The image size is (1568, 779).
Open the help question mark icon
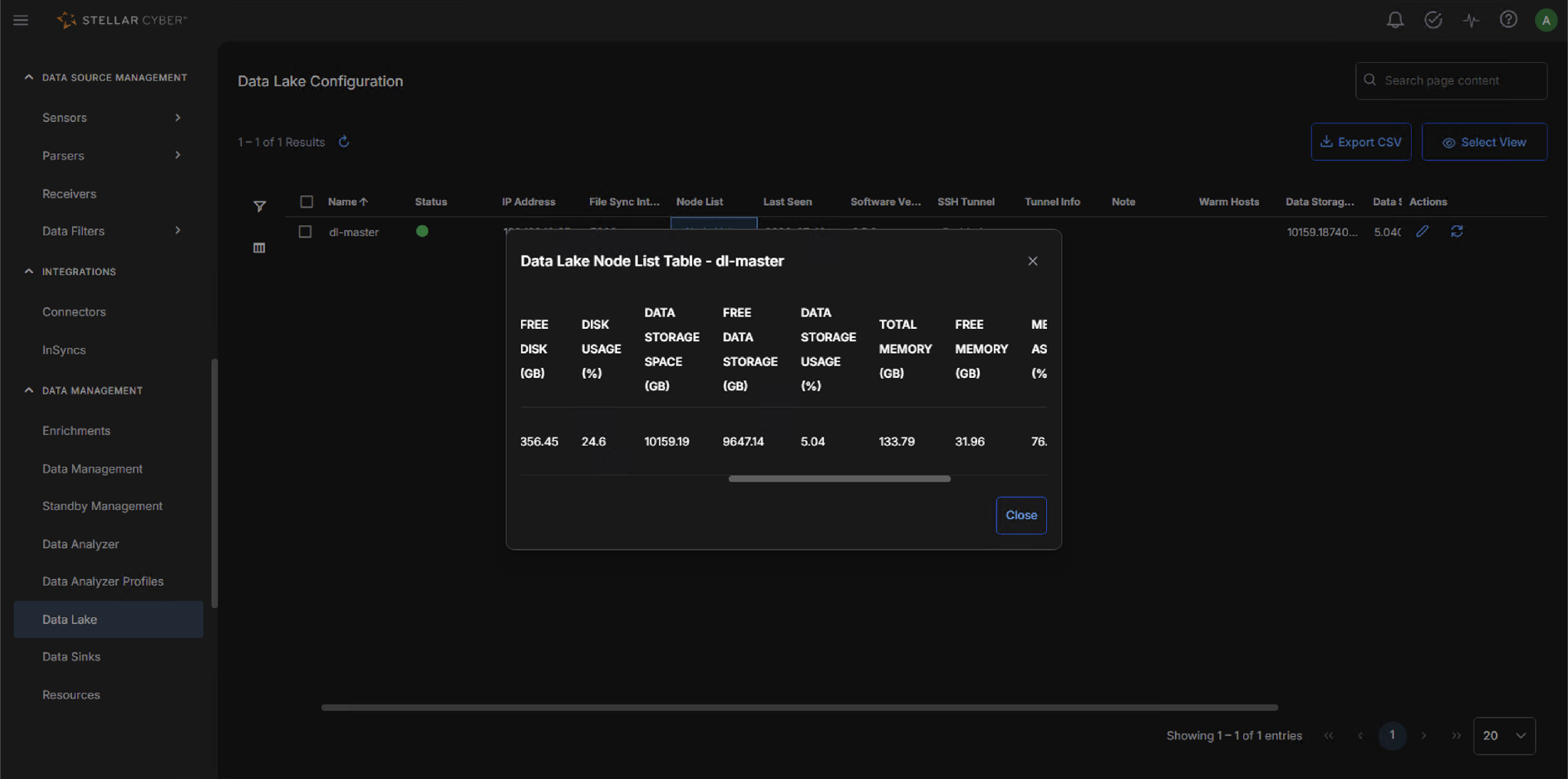[1508, 20]
